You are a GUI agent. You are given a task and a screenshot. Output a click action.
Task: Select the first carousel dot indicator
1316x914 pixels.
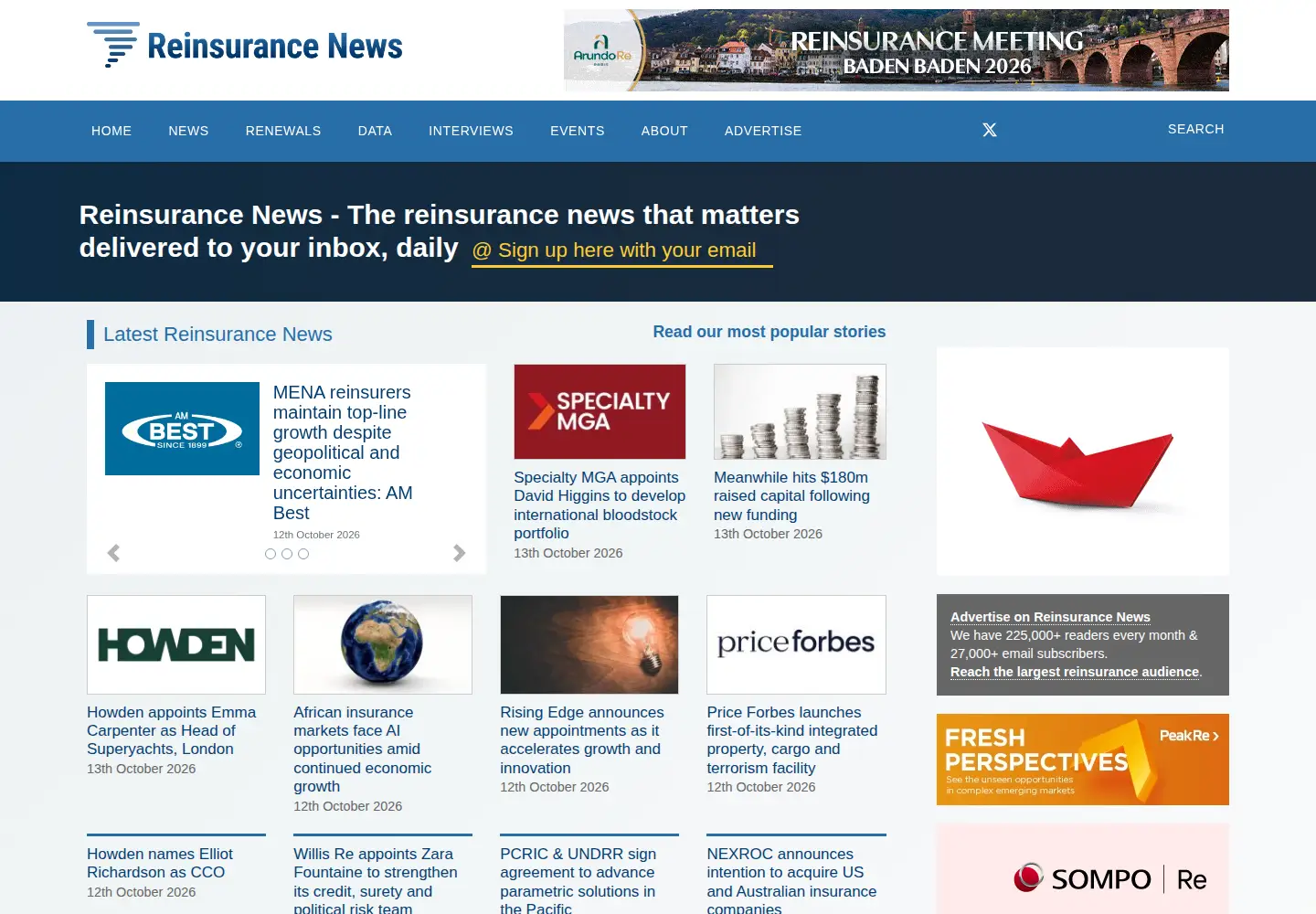[x=271, y=554]
